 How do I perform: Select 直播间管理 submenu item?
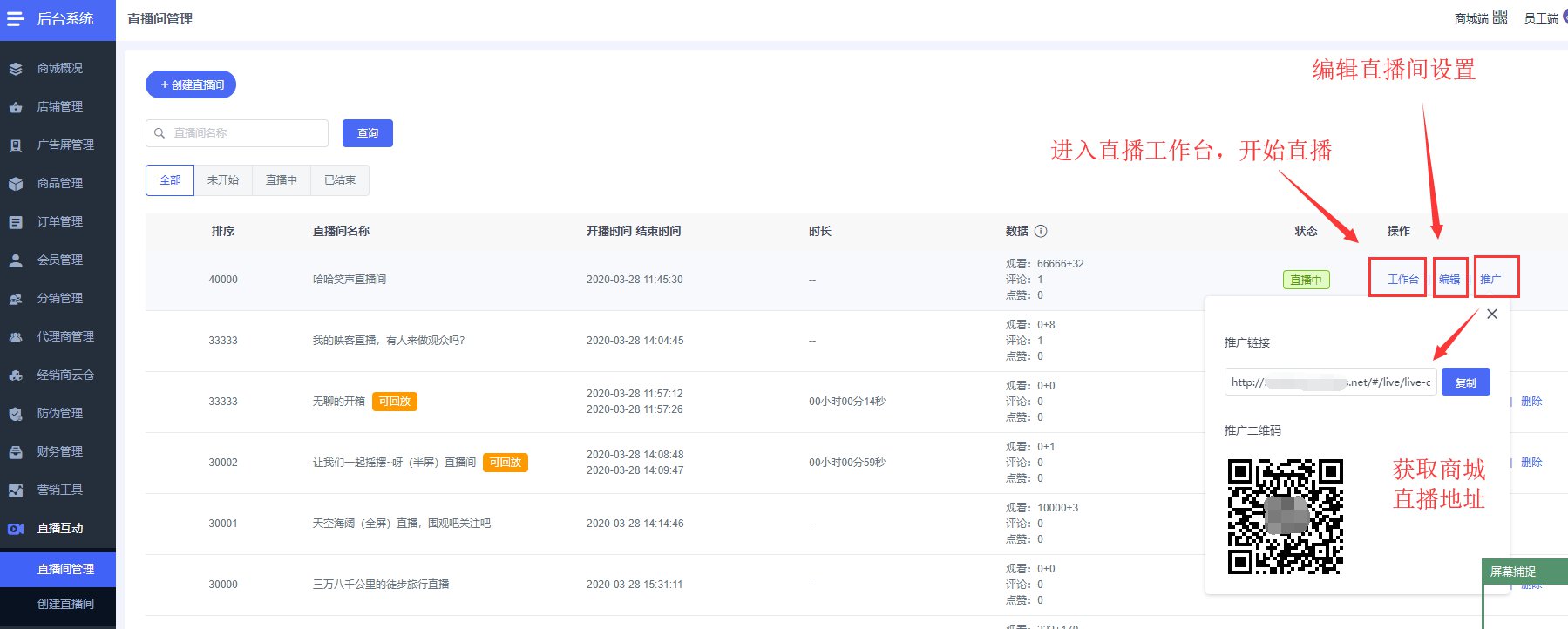pyautogui.click(x=58, y=569)
